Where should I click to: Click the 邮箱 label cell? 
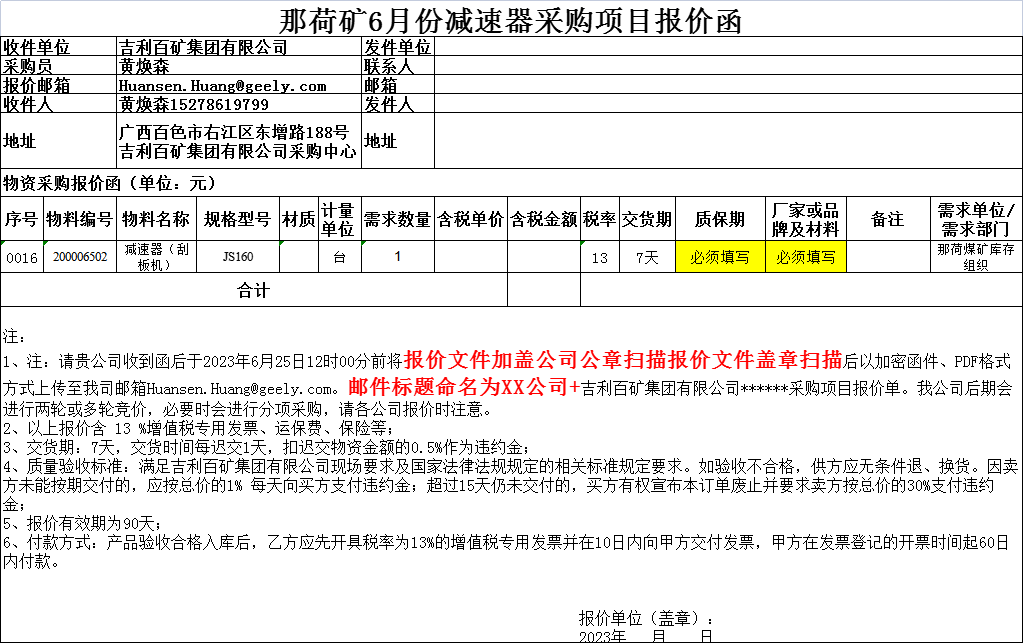(x=398, y=85)
